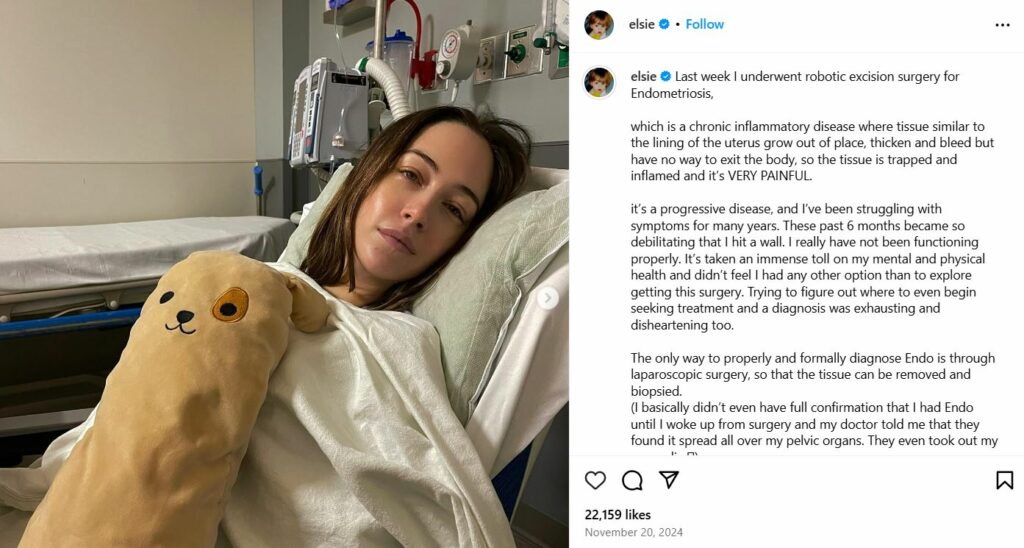Open elsie username in post header
The height and width of the screenshot is (548, 1024).
pyautogui.click(x=641, y=24)
